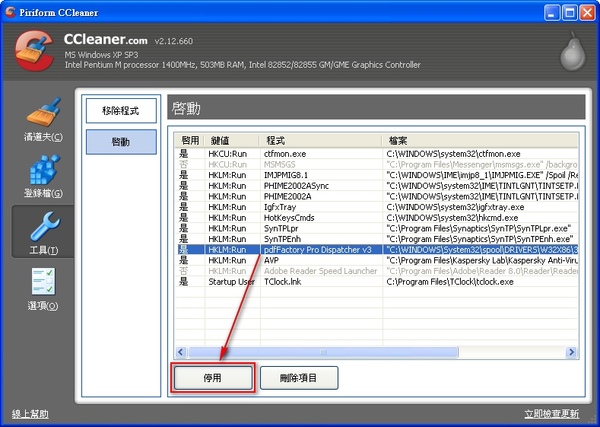Click the Piriform pear icon
Screen dimensions: 600x427
(x=572, y=51)
